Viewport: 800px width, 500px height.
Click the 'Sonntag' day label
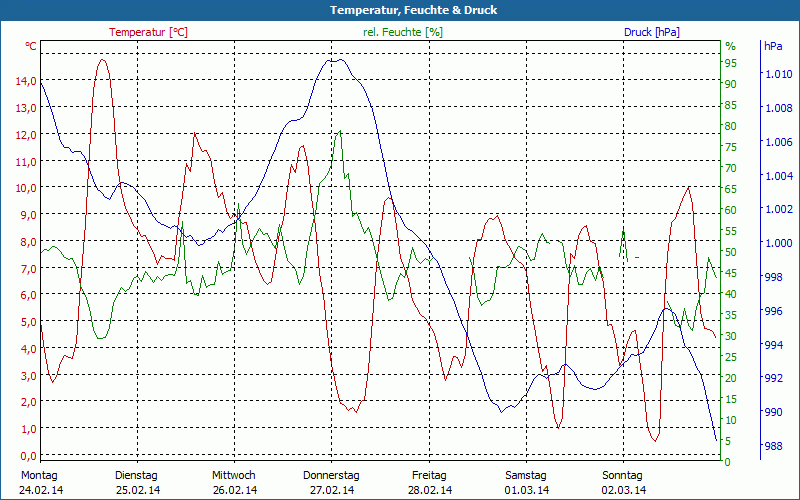point(623,475)
